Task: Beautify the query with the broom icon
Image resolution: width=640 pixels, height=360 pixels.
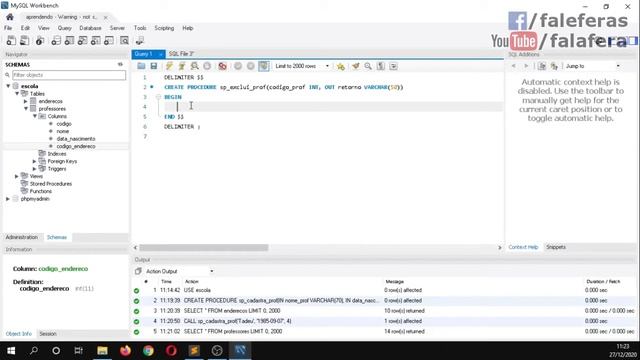Action: coord(356,66)
